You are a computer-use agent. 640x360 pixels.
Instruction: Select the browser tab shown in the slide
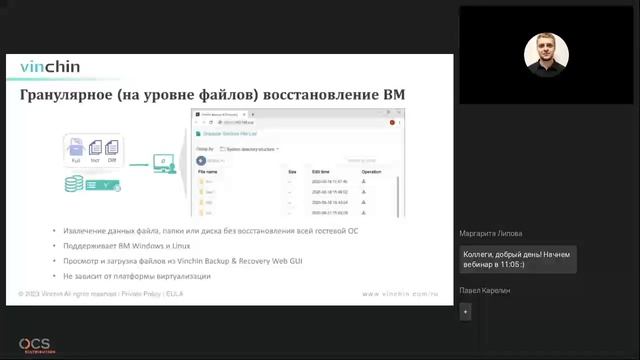tap(220, 114)
